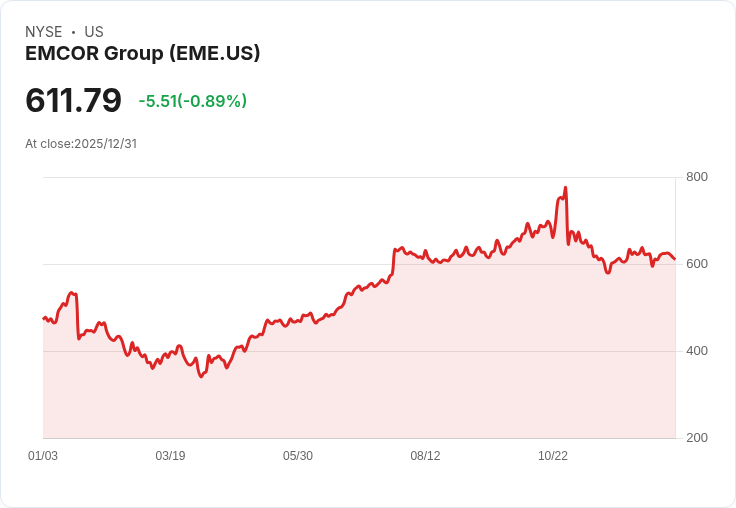Screen dimensions: 736x508
Task: Click the 03/19 date axis label
Action: coord(170,456)
